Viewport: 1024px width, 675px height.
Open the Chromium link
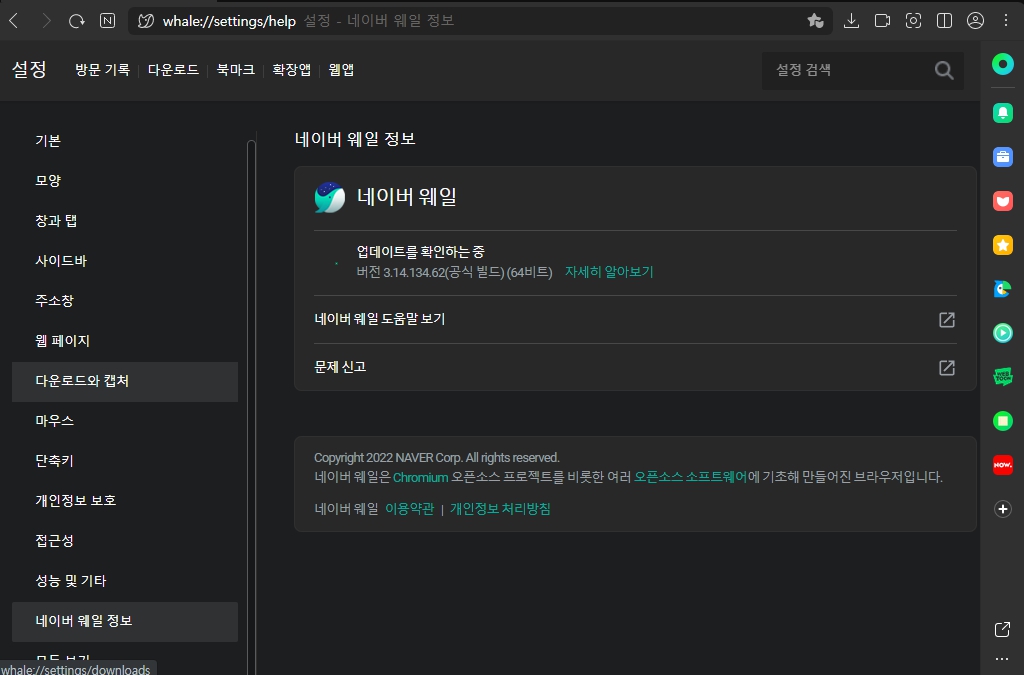(x=421, y=477)
